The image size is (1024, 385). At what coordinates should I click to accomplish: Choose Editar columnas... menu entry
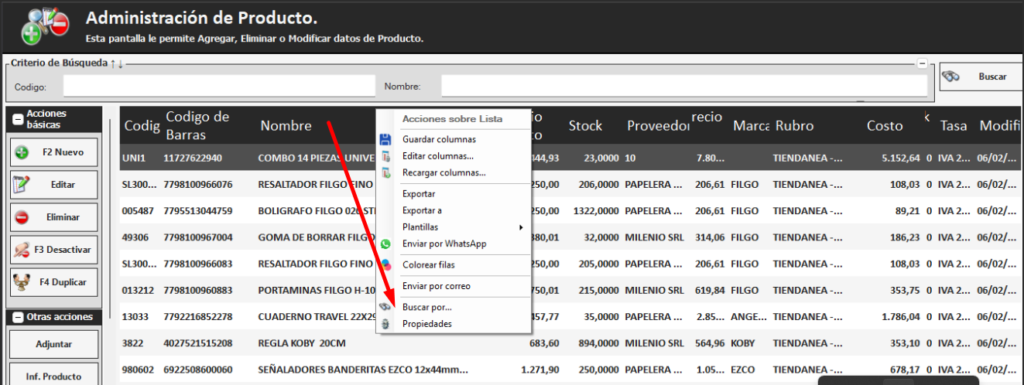pos(438,157)
